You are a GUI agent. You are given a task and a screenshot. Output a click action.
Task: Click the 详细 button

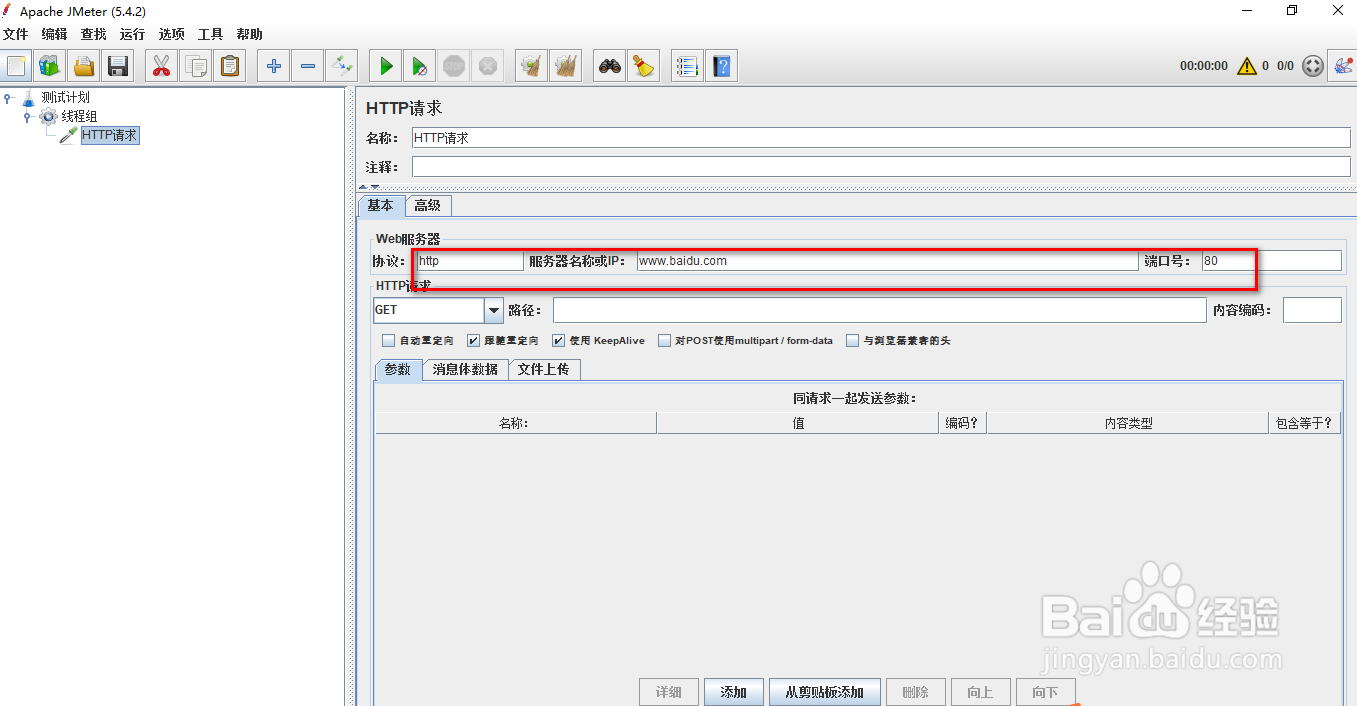point(669,692)
